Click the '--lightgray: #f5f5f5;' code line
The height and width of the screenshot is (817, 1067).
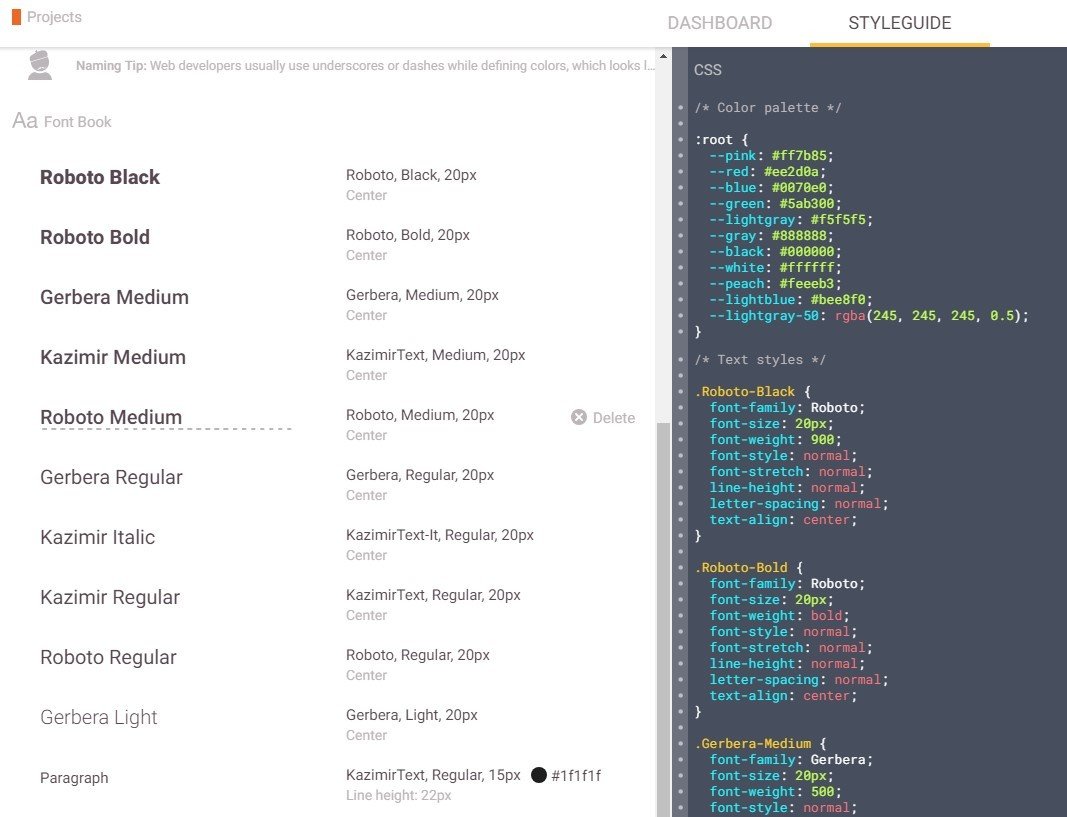[x=791, y=220]
